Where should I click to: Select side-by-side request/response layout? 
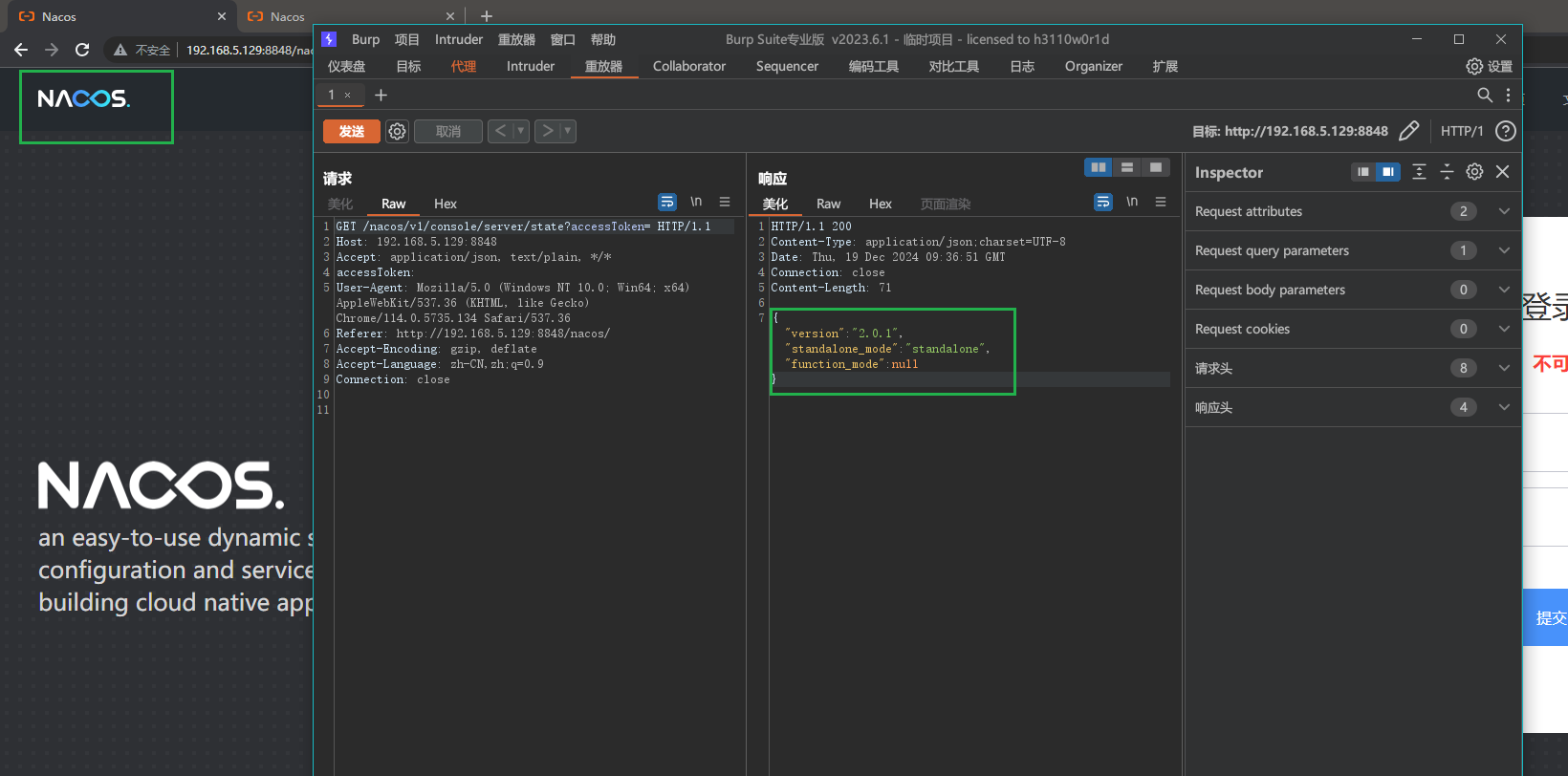1099,167
